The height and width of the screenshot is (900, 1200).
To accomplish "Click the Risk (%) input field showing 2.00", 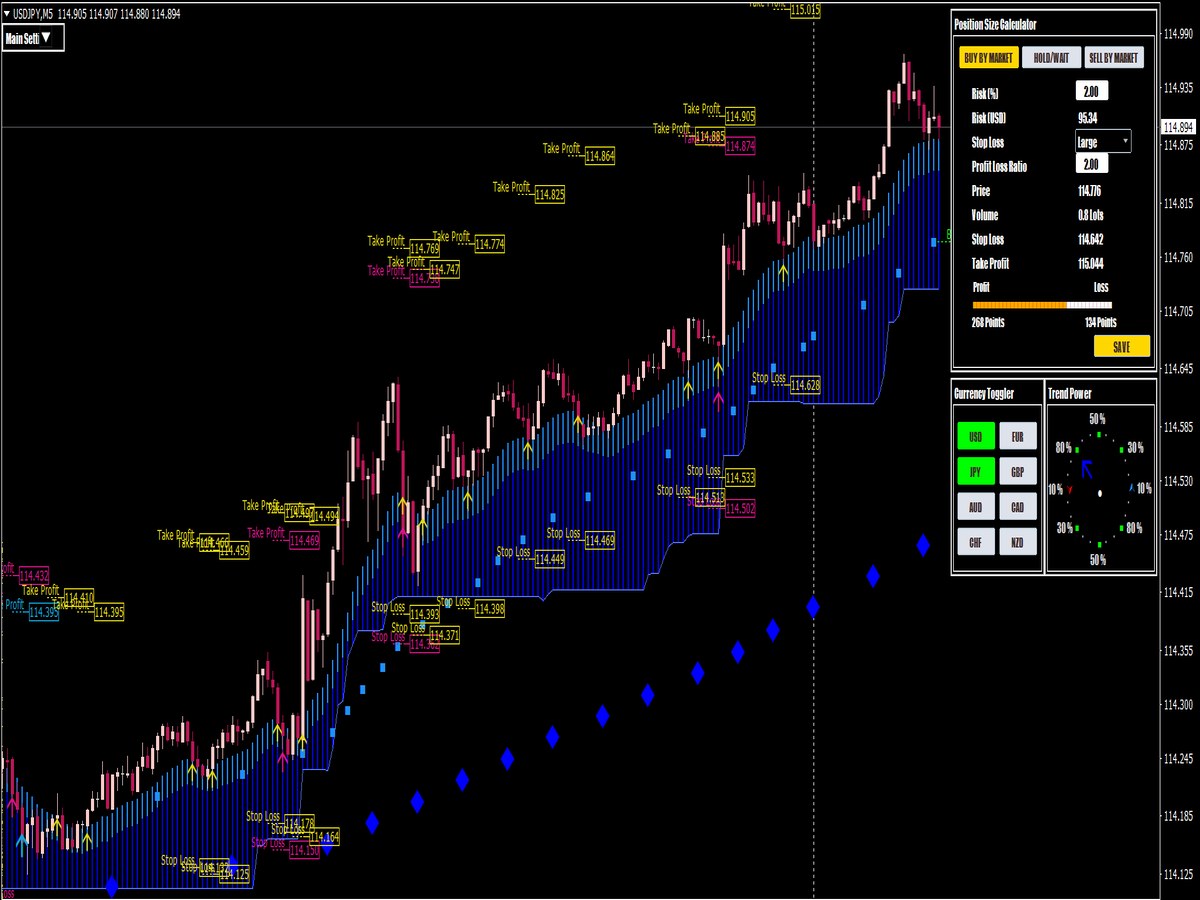I will click(x=1093, y=90).
